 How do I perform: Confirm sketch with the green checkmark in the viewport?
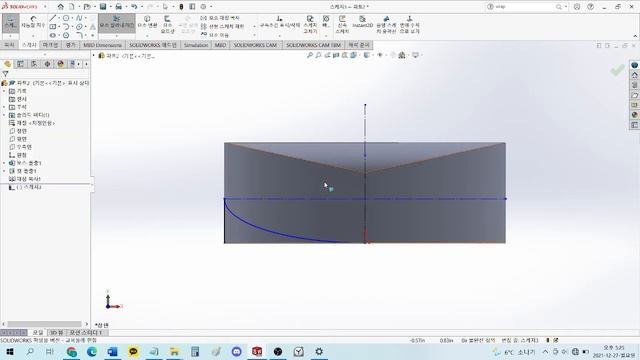[x=617, y=70]
